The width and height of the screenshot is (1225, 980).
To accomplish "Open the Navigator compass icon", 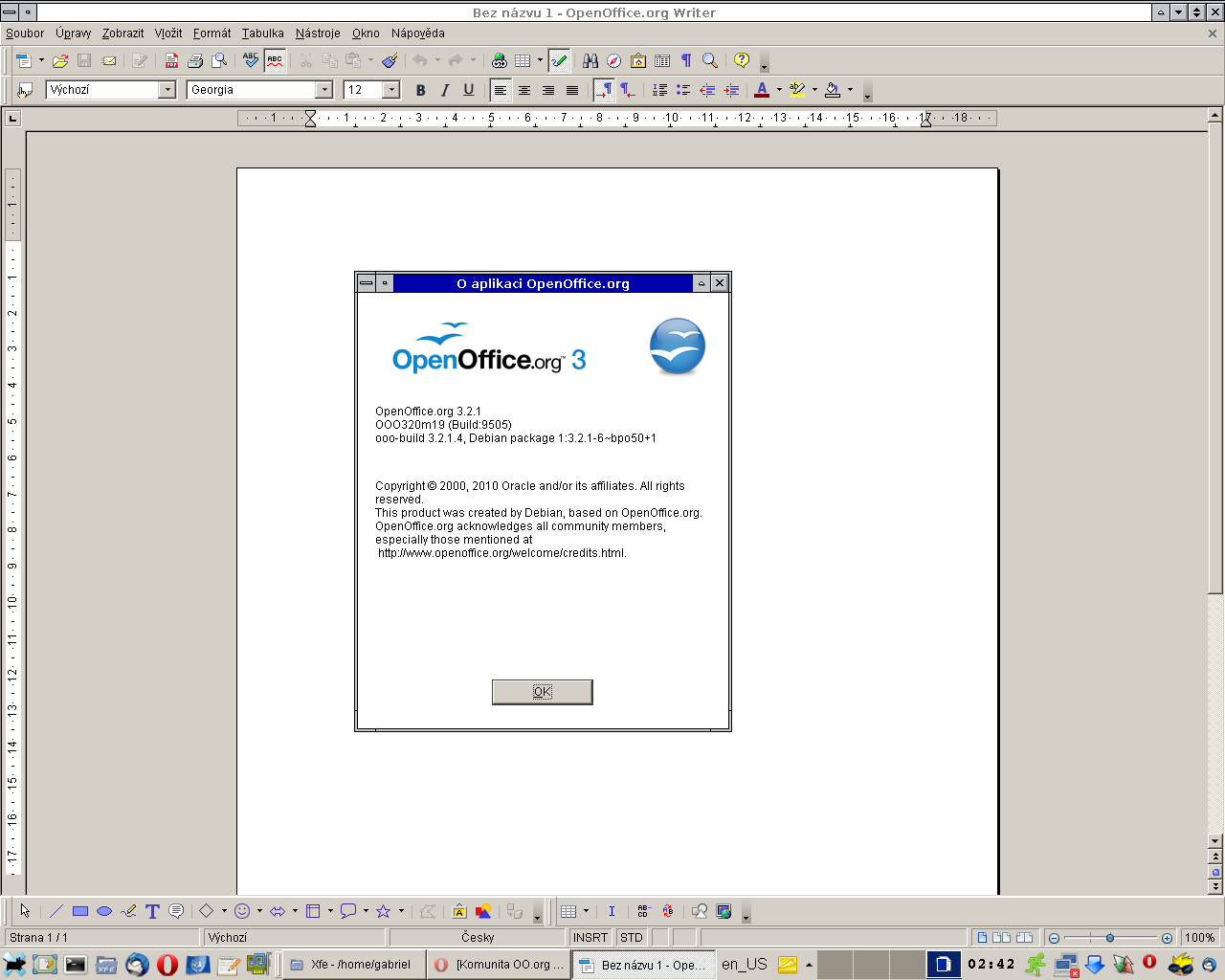I will click(614, 60).
